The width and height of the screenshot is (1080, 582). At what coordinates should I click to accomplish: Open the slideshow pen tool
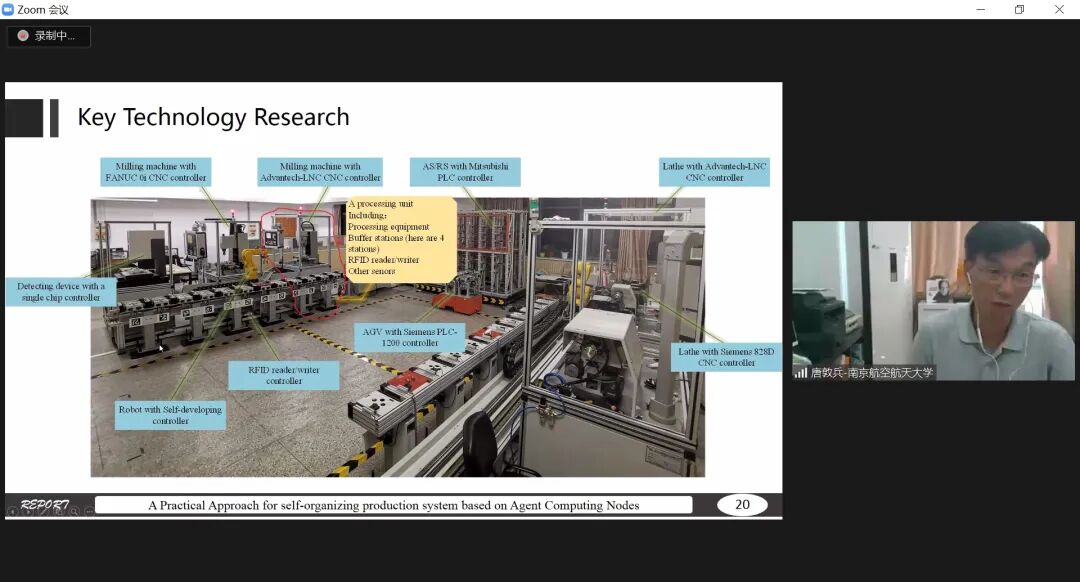pyautogui.click(x=43, y=512)
